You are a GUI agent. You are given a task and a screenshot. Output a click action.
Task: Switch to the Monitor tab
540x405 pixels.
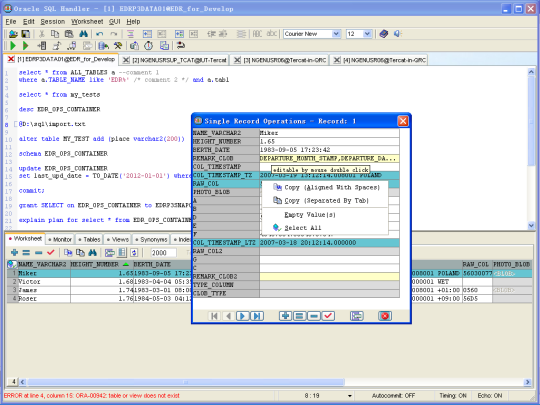coord(60,239)
